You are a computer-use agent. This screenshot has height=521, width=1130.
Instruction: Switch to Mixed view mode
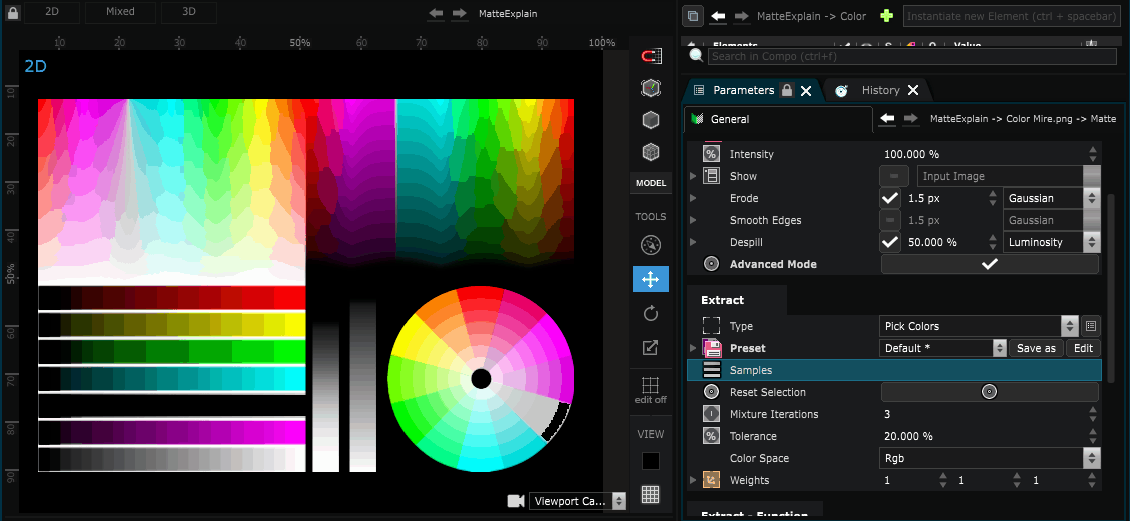(120, 12)
